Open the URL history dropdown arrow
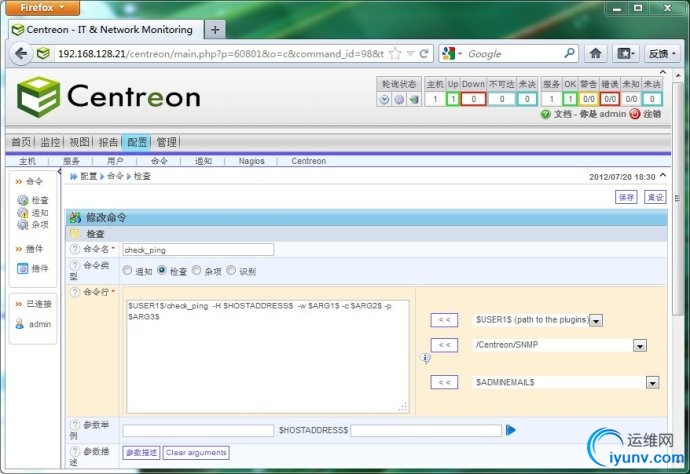 411,54
